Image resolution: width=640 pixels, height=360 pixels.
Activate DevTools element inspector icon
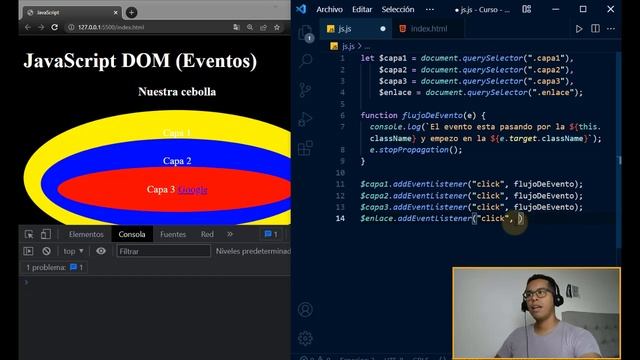click(x=29, y=234)
